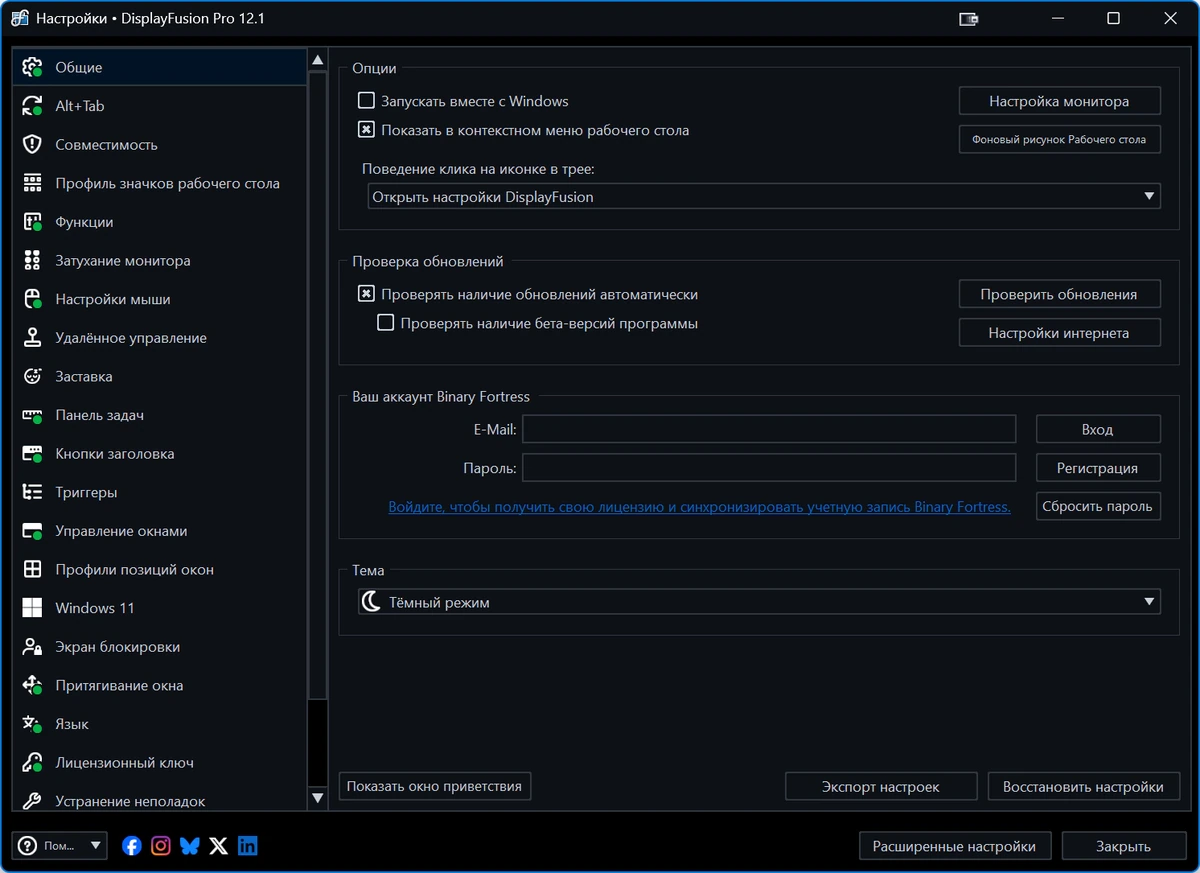
Task: Go to the Триггеры section
Action: [x=160, y=492]
